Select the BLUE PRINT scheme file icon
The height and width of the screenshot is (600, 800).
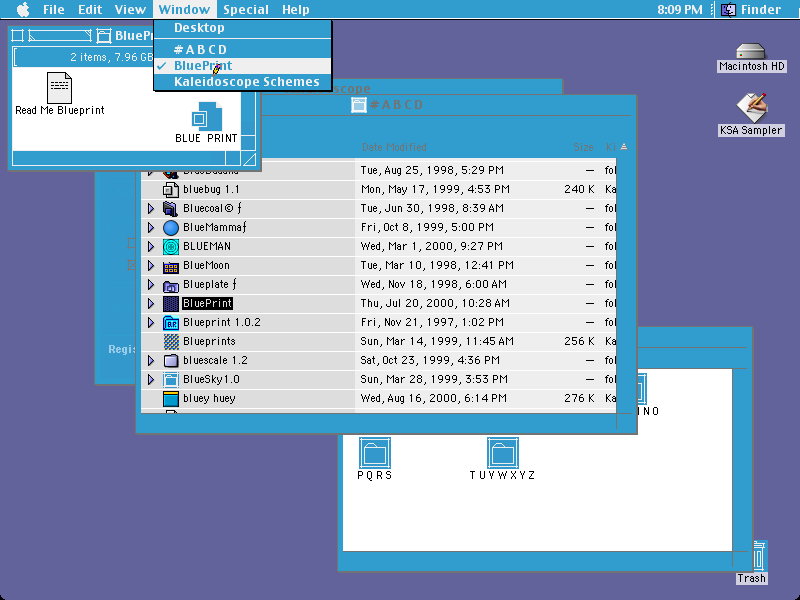click(x=206, y=117)
